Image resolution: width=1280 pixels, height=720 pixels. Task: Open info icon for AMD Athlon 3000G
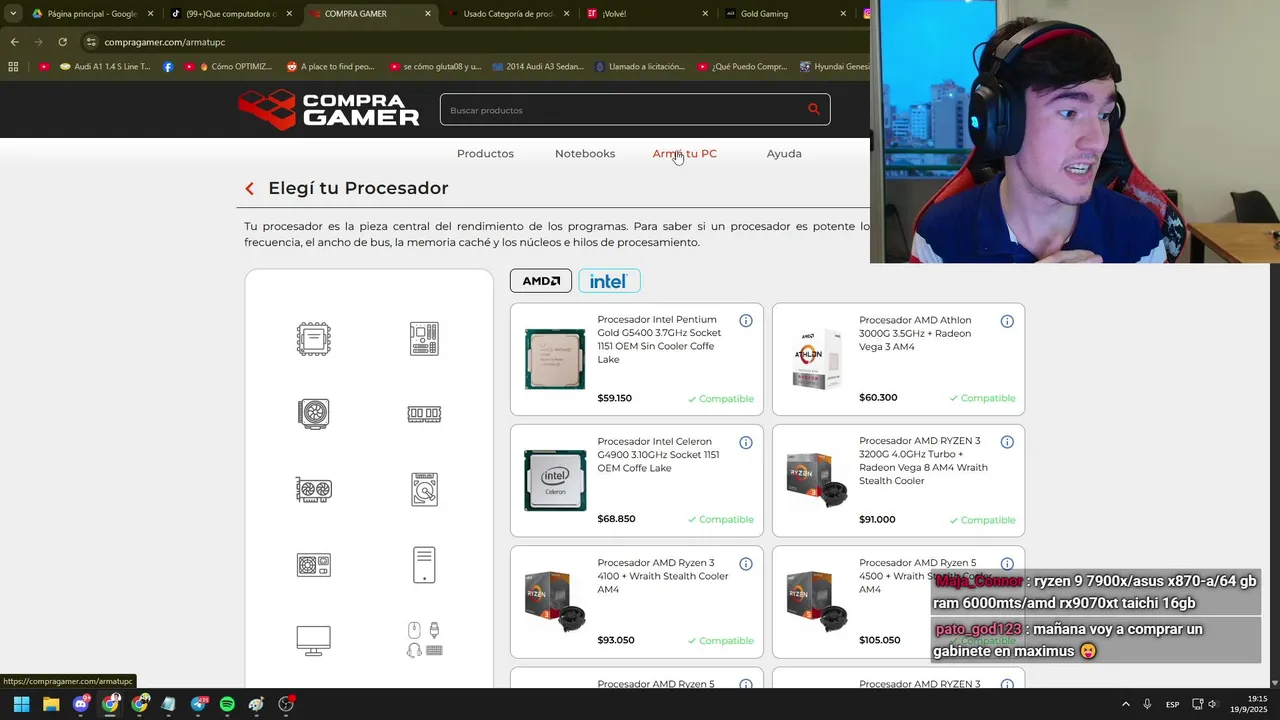coord(1007,321)
